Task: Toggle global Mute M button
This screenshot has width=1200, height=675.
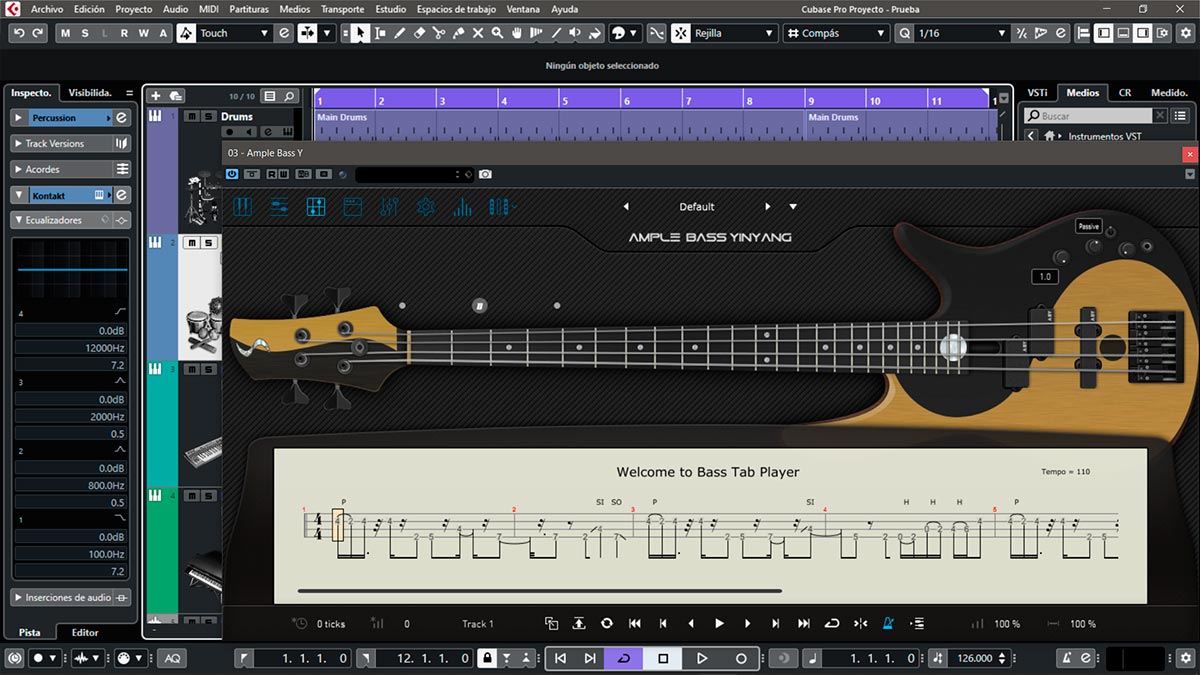Action: point(66,33)
